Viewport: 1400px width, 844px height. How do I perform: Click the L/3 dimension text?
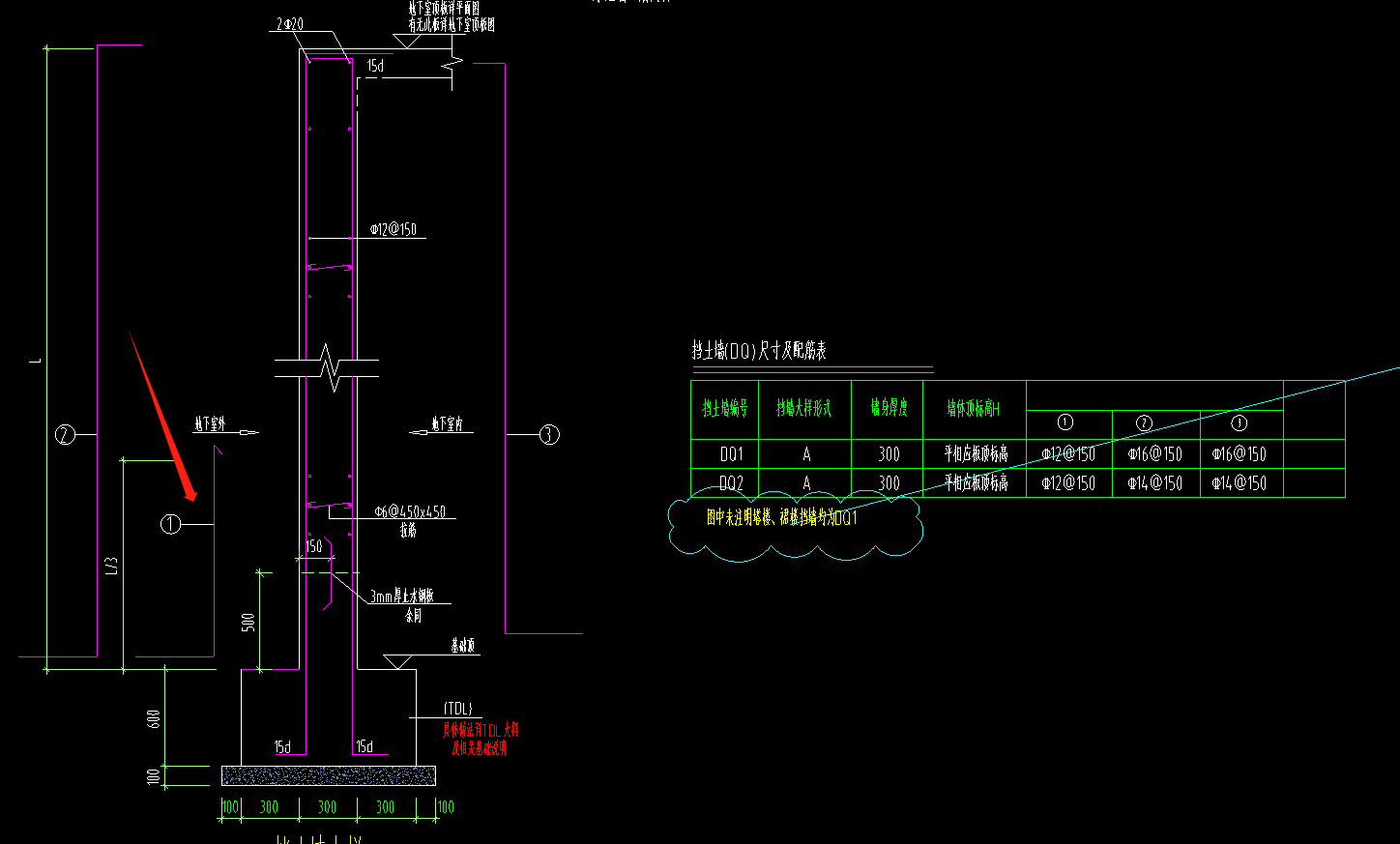click(111, 567)
